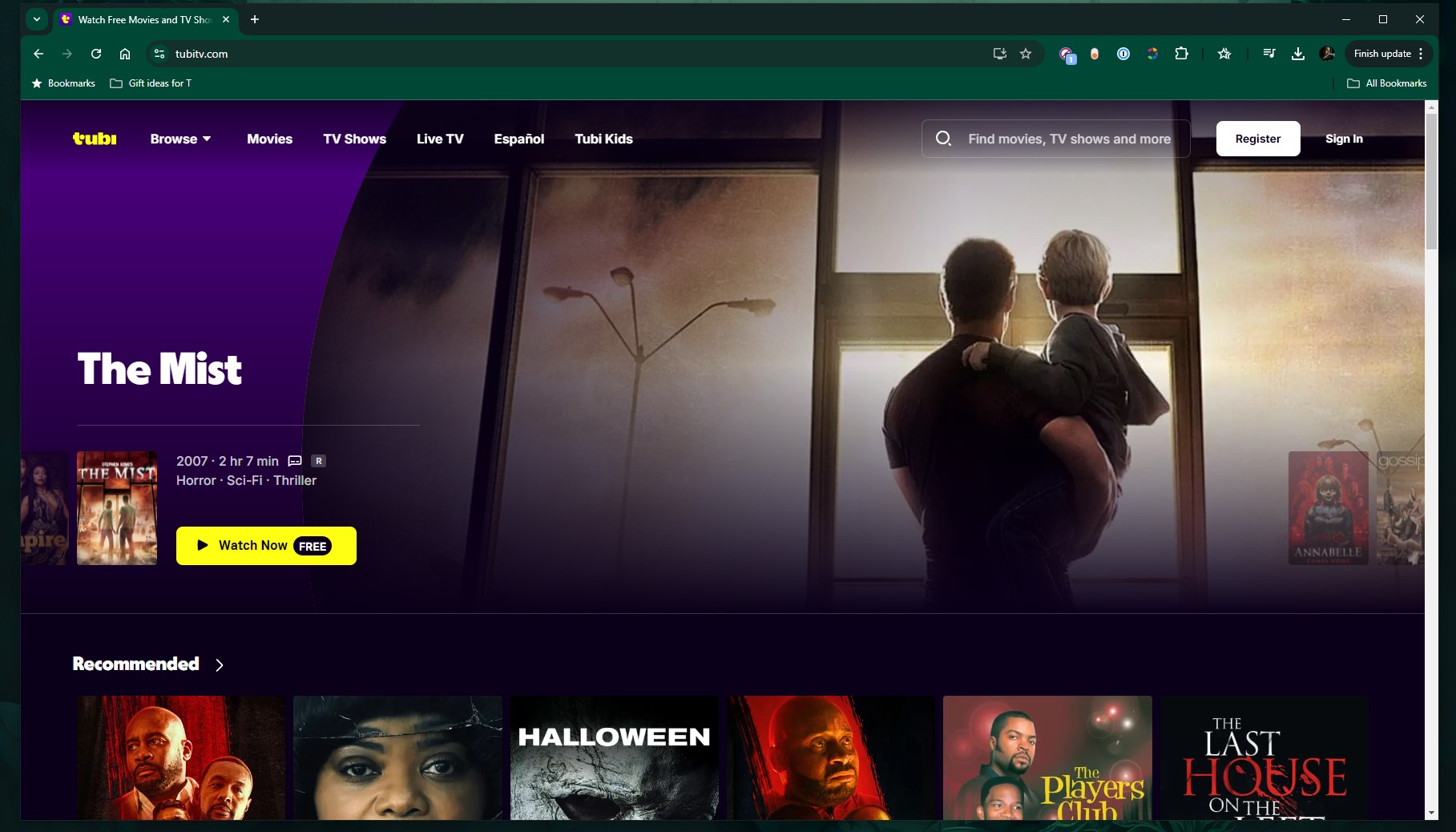Open the All Bookmarks folder
The height and width of the screenshot is (832, 1456).
point(1387,83)
